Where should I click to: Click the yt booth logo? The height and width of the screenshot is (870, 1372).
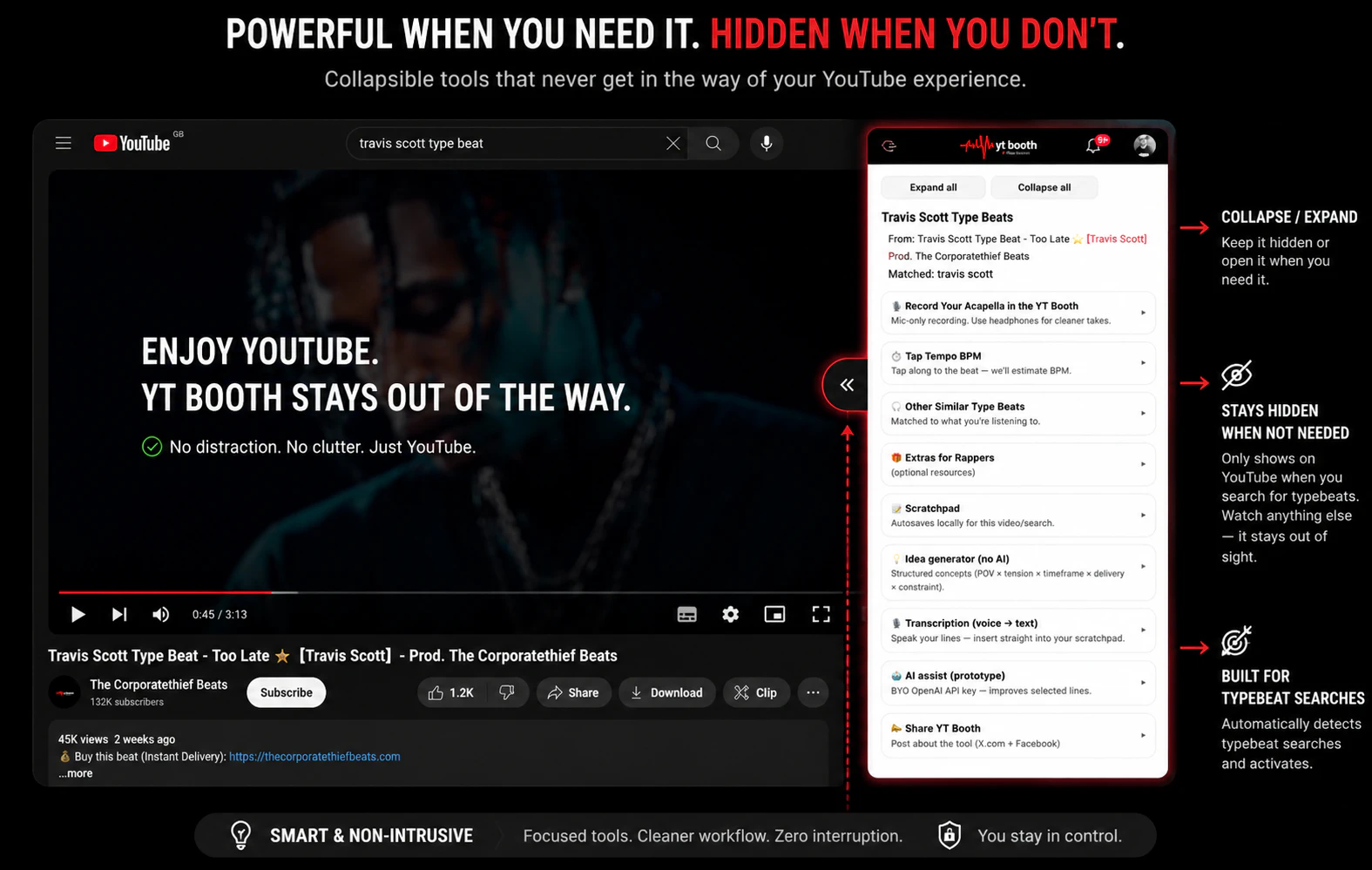(998, 145)
